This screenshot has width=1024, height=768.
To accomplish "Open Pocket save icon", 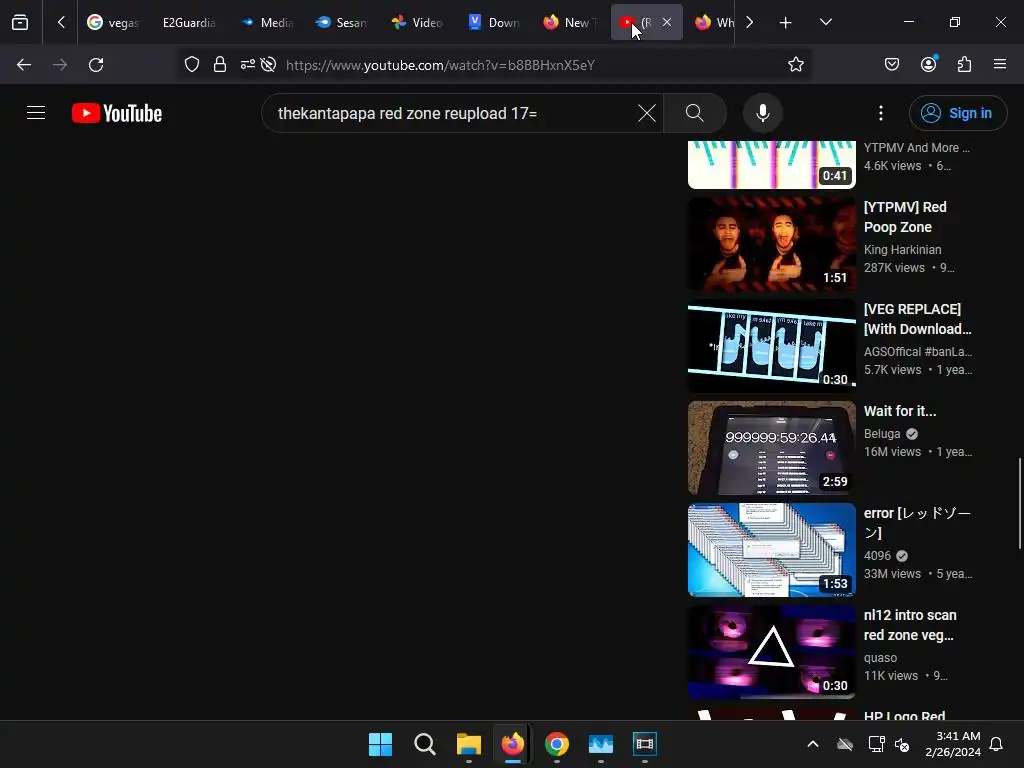I will [892, 65].
